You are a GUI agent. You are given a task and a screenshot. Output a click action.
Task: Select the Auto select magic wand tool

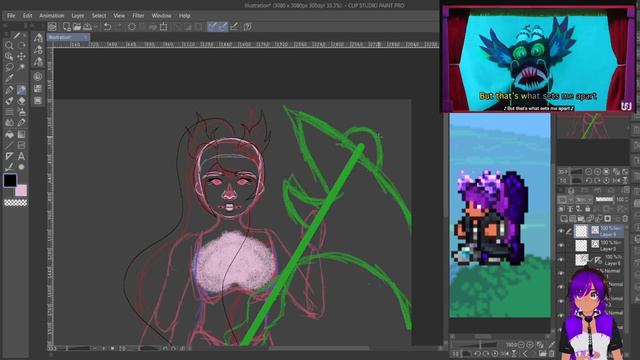pyautogui.click(x=21, y=67)
